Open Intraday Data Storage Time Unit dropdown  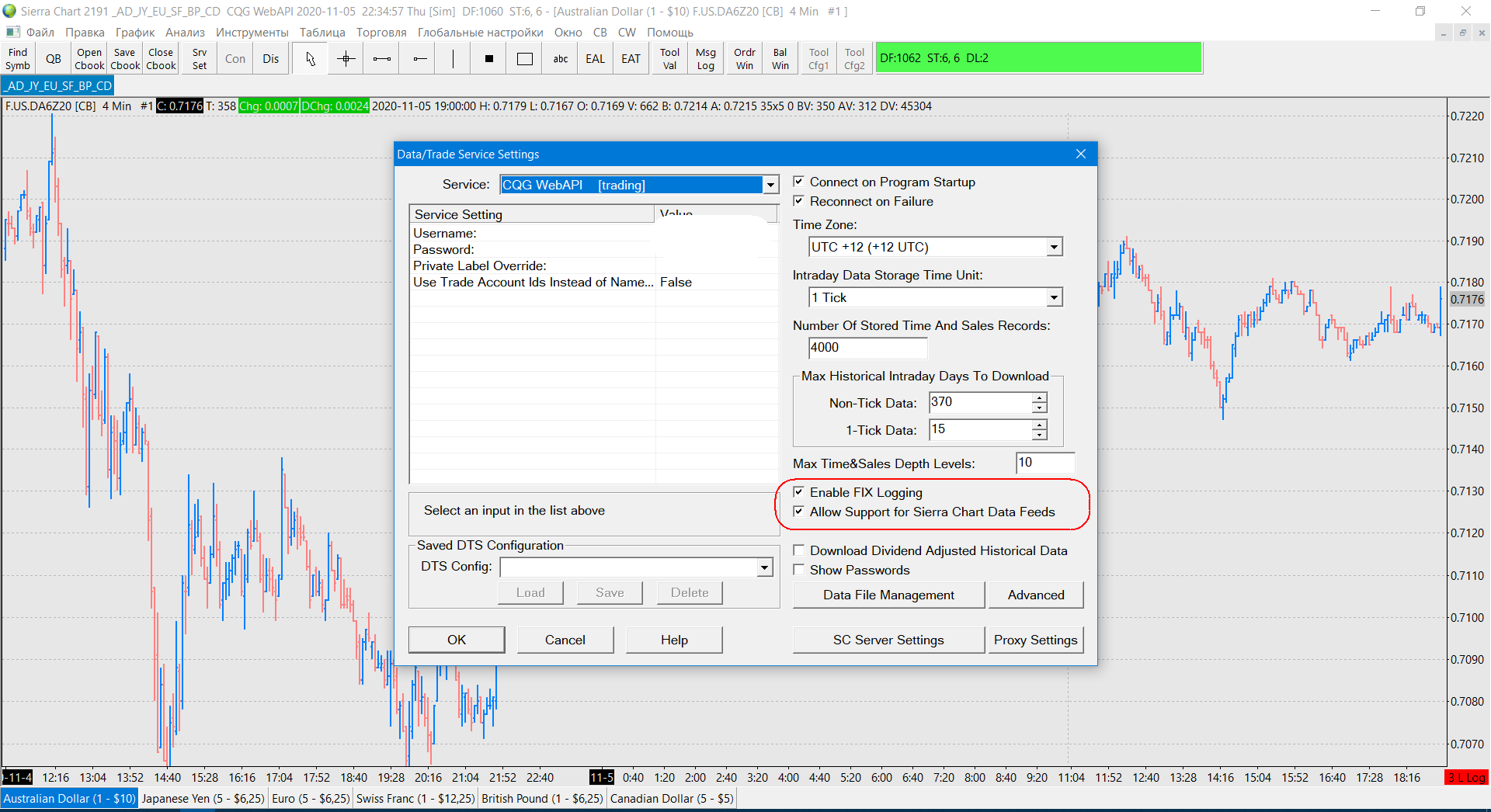(1054, 297)
